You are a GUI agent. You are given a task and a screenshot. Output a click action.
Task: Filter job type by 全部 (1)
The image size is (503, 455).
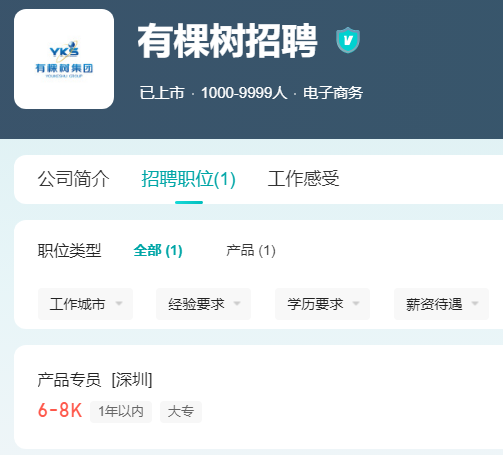158,251
